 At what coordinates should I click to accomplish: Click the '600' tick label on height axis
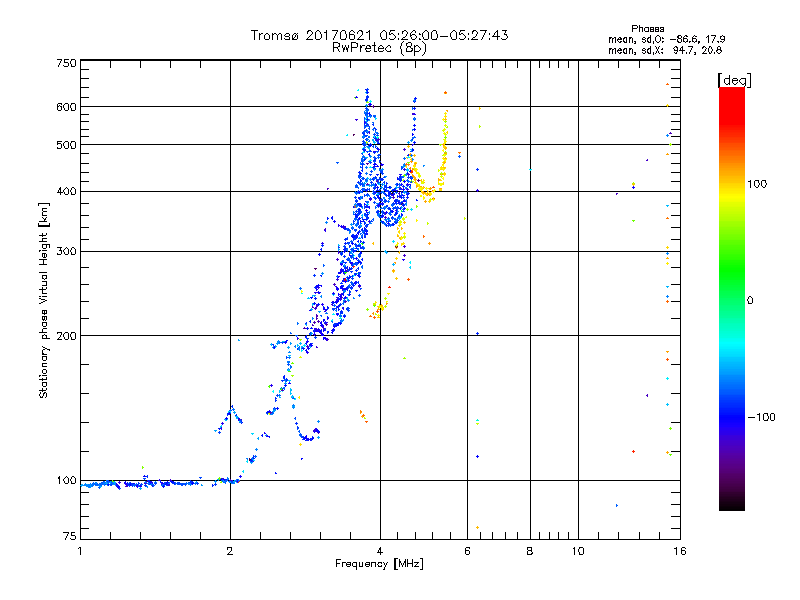[66, 107]
